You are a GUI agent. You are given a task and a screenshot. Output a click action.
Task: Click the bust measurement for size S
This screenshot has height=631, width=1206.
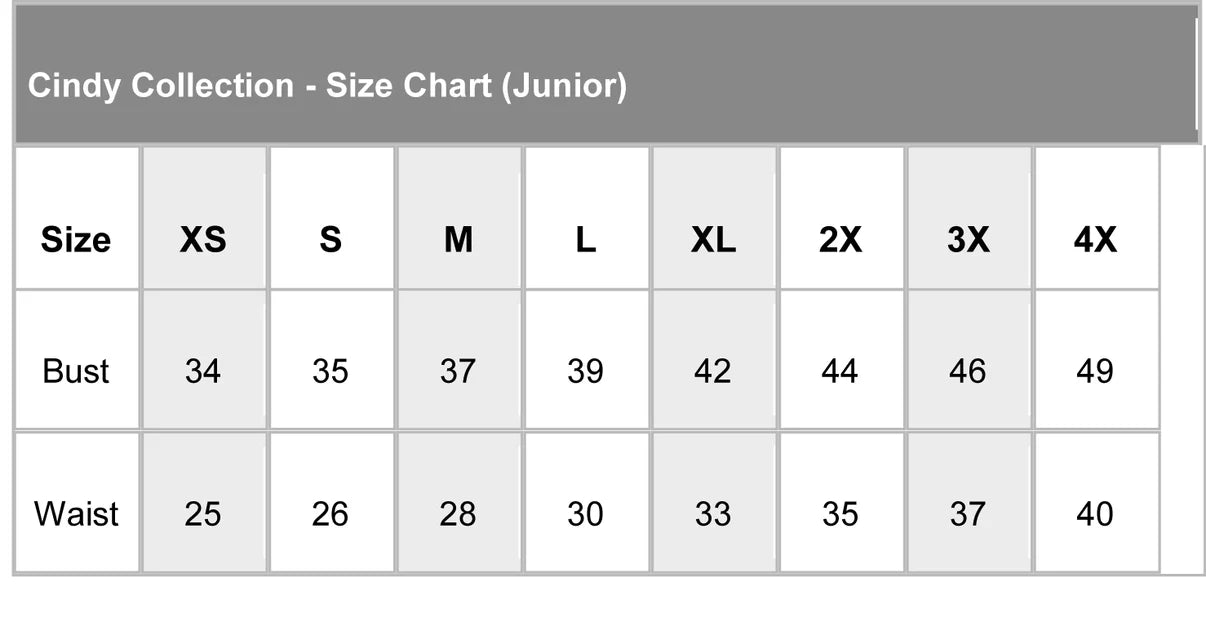pos(330,371)
